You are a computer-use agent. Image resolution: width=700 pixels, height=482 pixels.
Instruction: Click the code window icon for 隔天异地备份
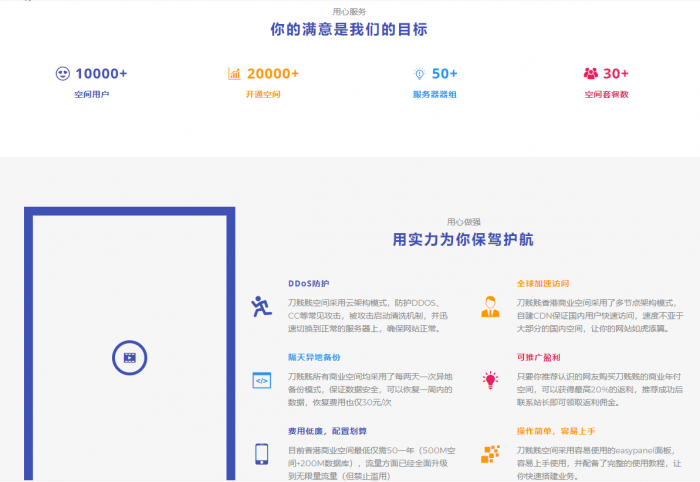pyautogui.click(x=262, y=379)
